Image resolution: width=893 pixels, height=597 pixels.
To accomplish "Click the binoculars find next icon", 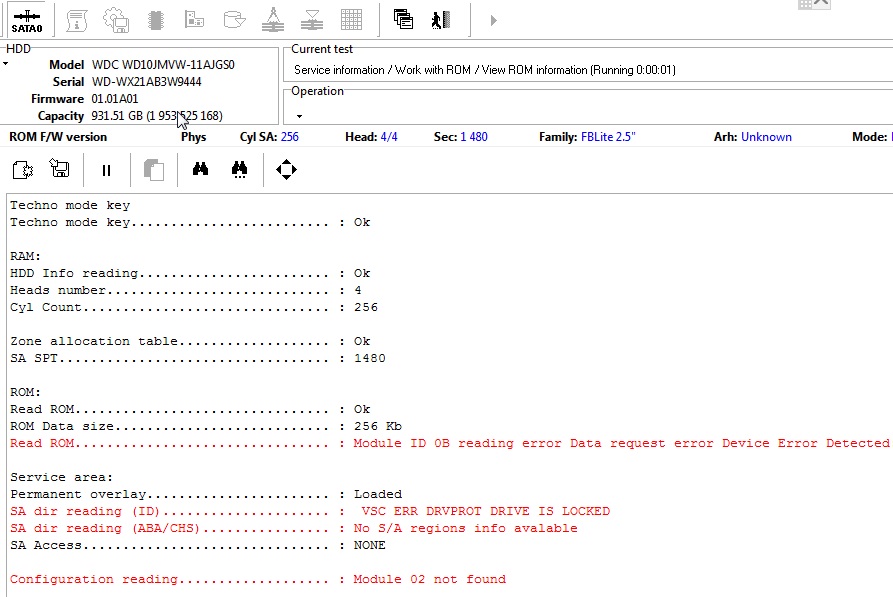I will (x=239, y=169).
